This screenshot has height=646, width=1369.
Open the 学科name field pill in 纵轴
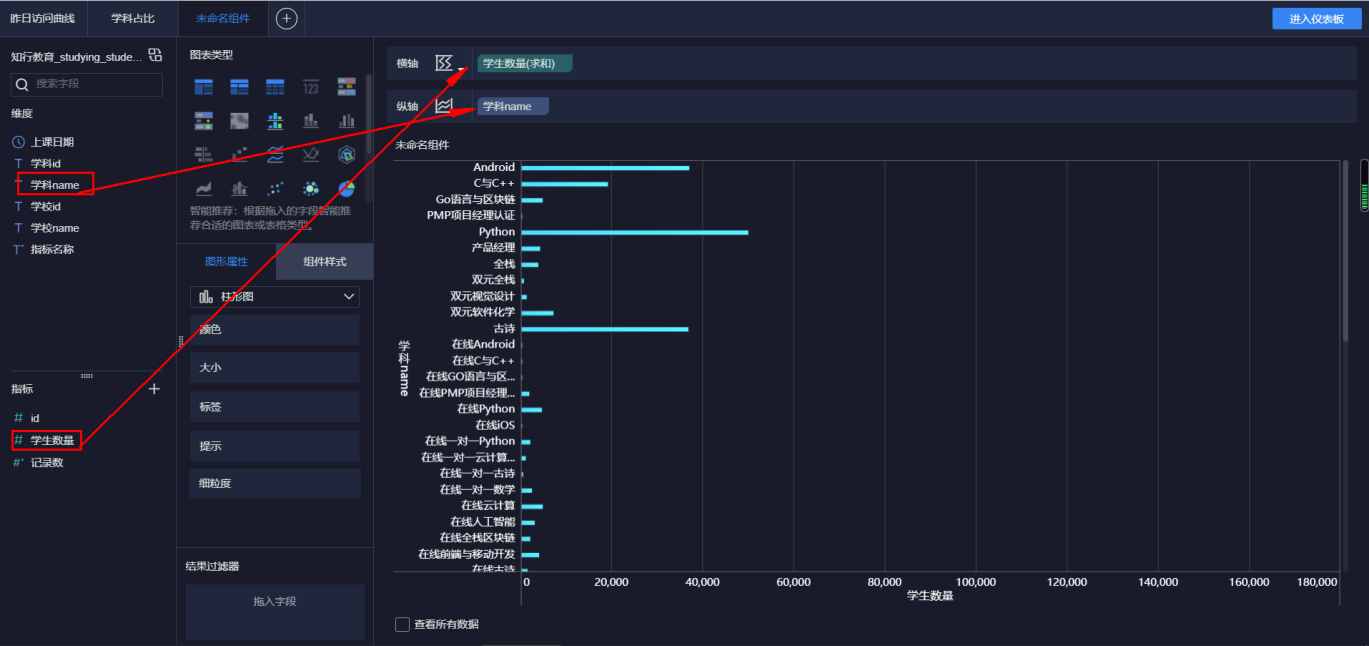click(x=513, y=106)
